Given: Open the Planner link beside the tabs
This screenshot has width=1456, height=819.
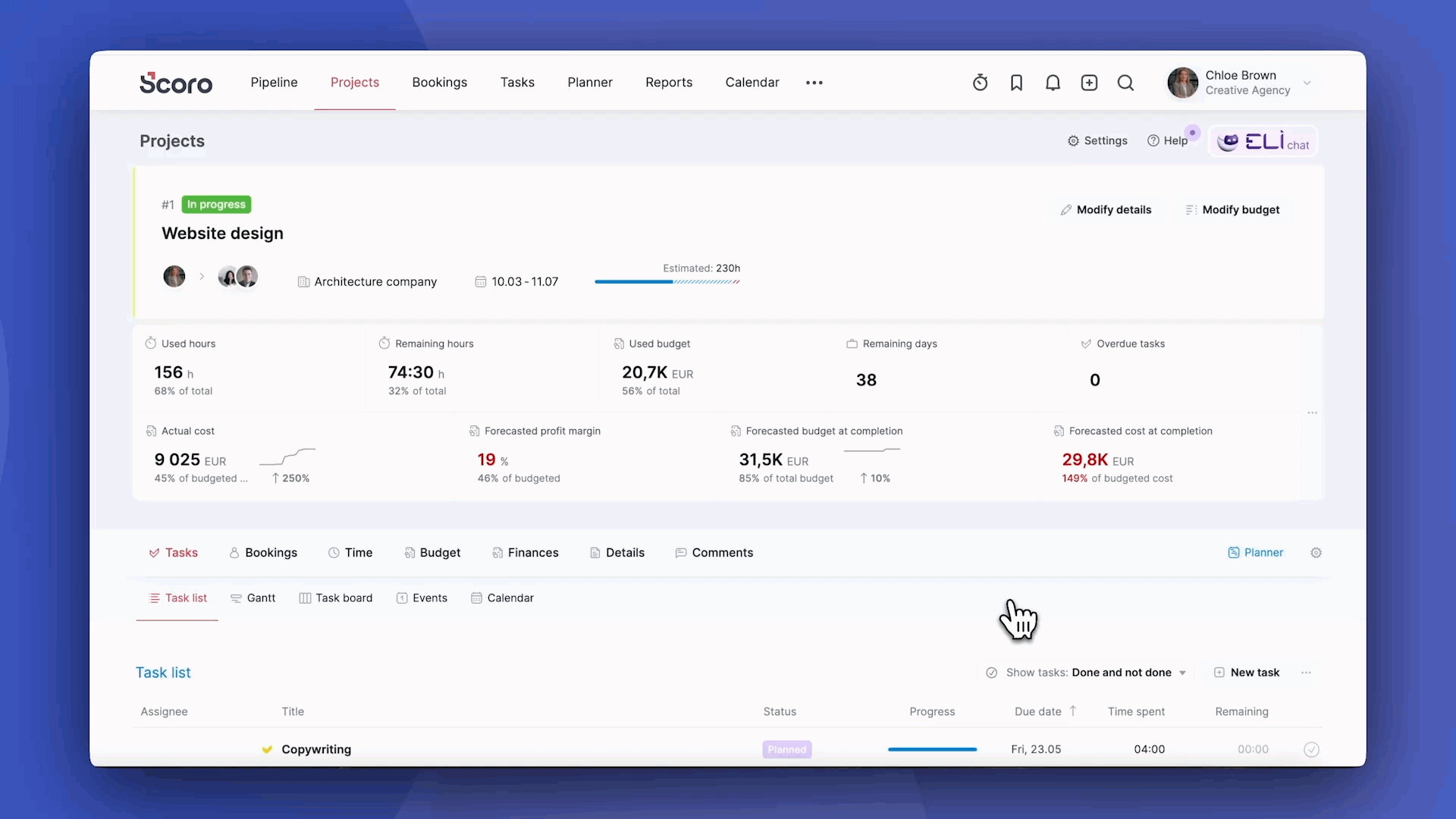Looking at the screenshot, I should tap(1256, 553).
